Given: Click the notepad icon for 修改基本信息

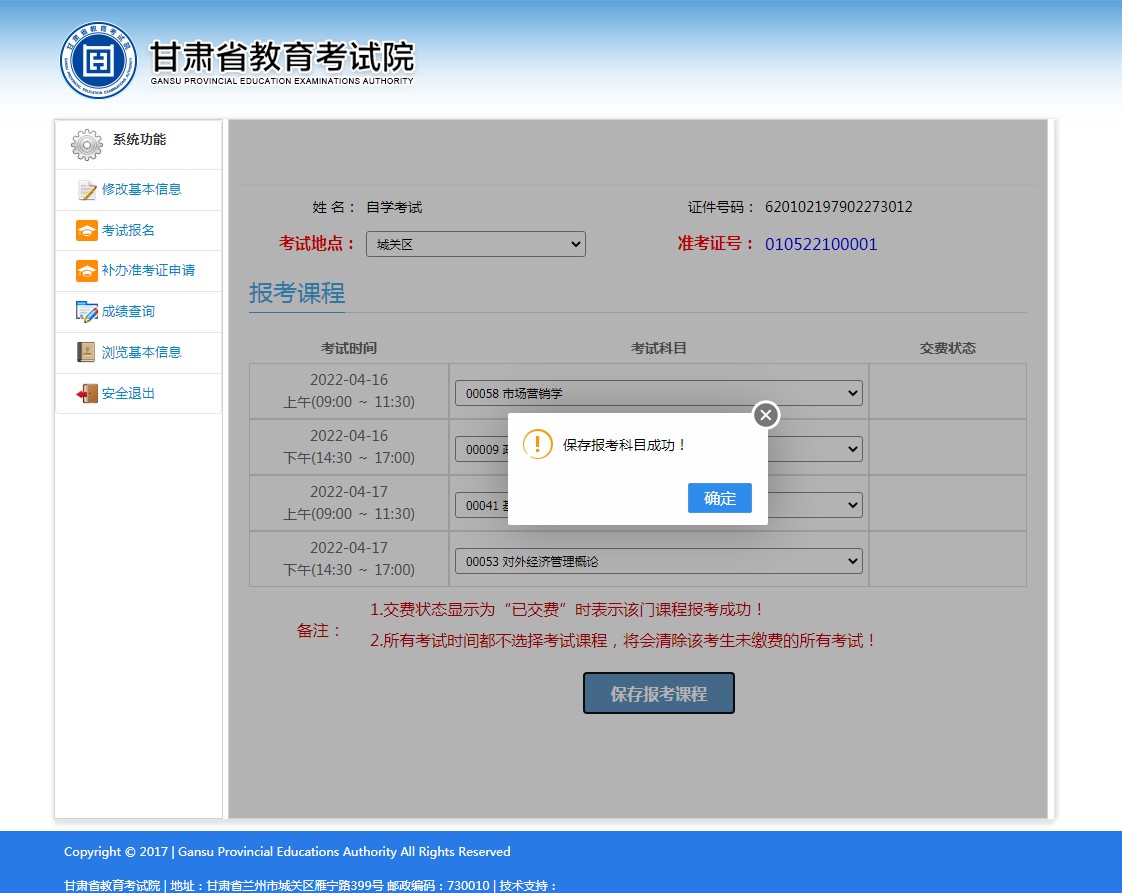Looking at the screenshot, I should point(87,190).
